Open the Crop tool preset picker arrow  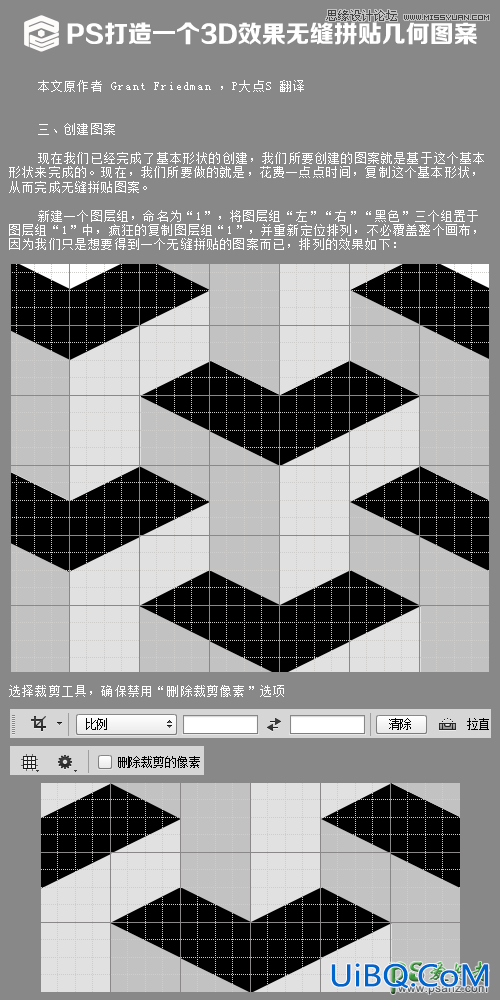pyautogui.click(x=59, y=724)
